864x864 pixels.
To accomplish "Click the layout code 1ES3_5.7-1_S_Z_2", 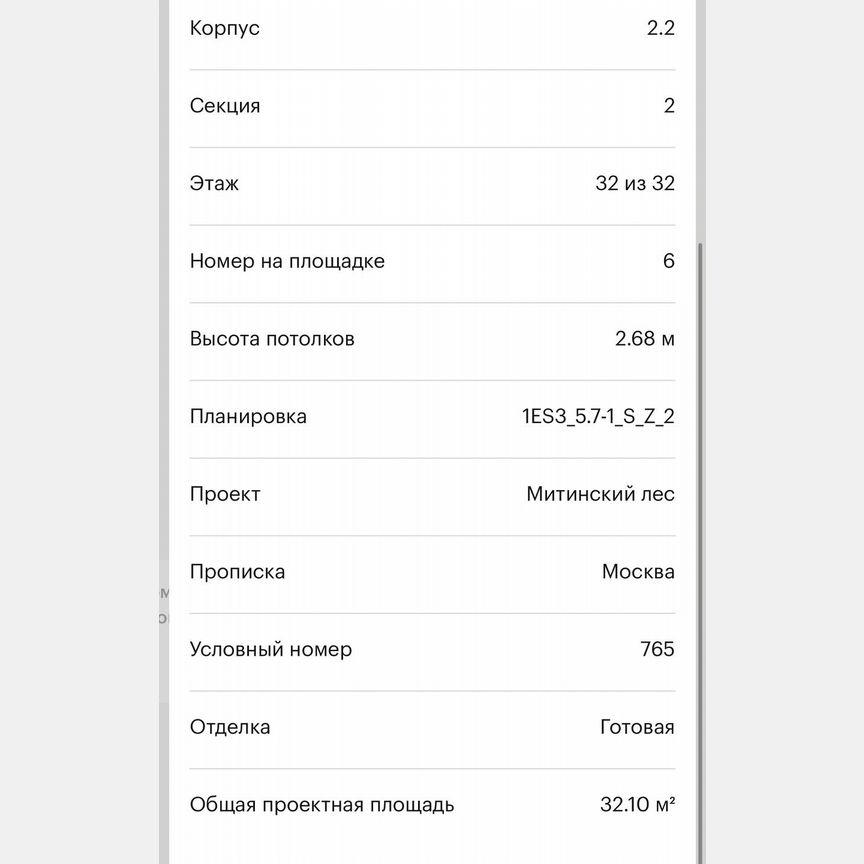I will click(x=596, y=417).
